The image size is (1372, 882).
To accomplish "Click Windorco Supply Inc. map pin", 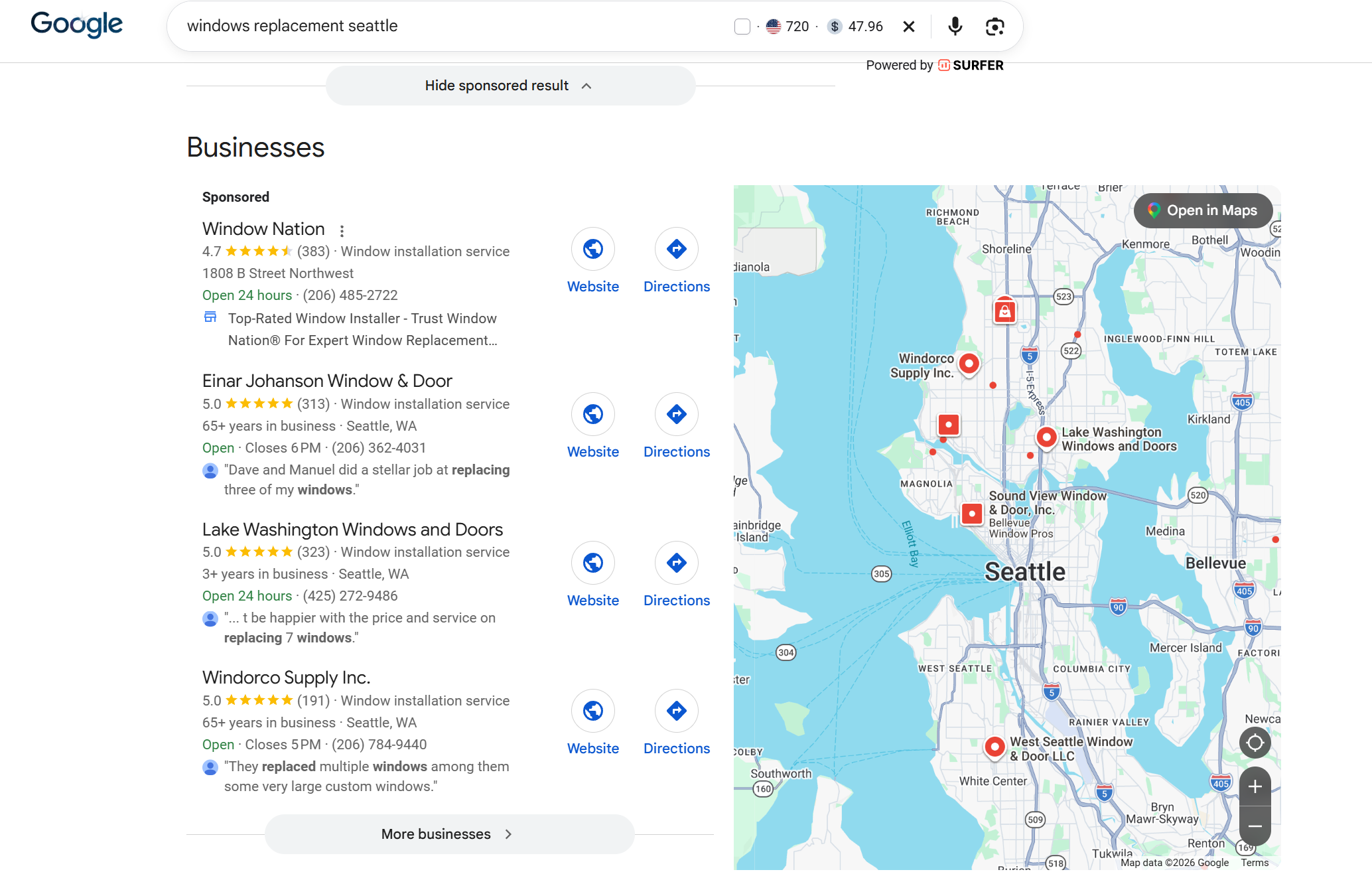I will (969, 364).
